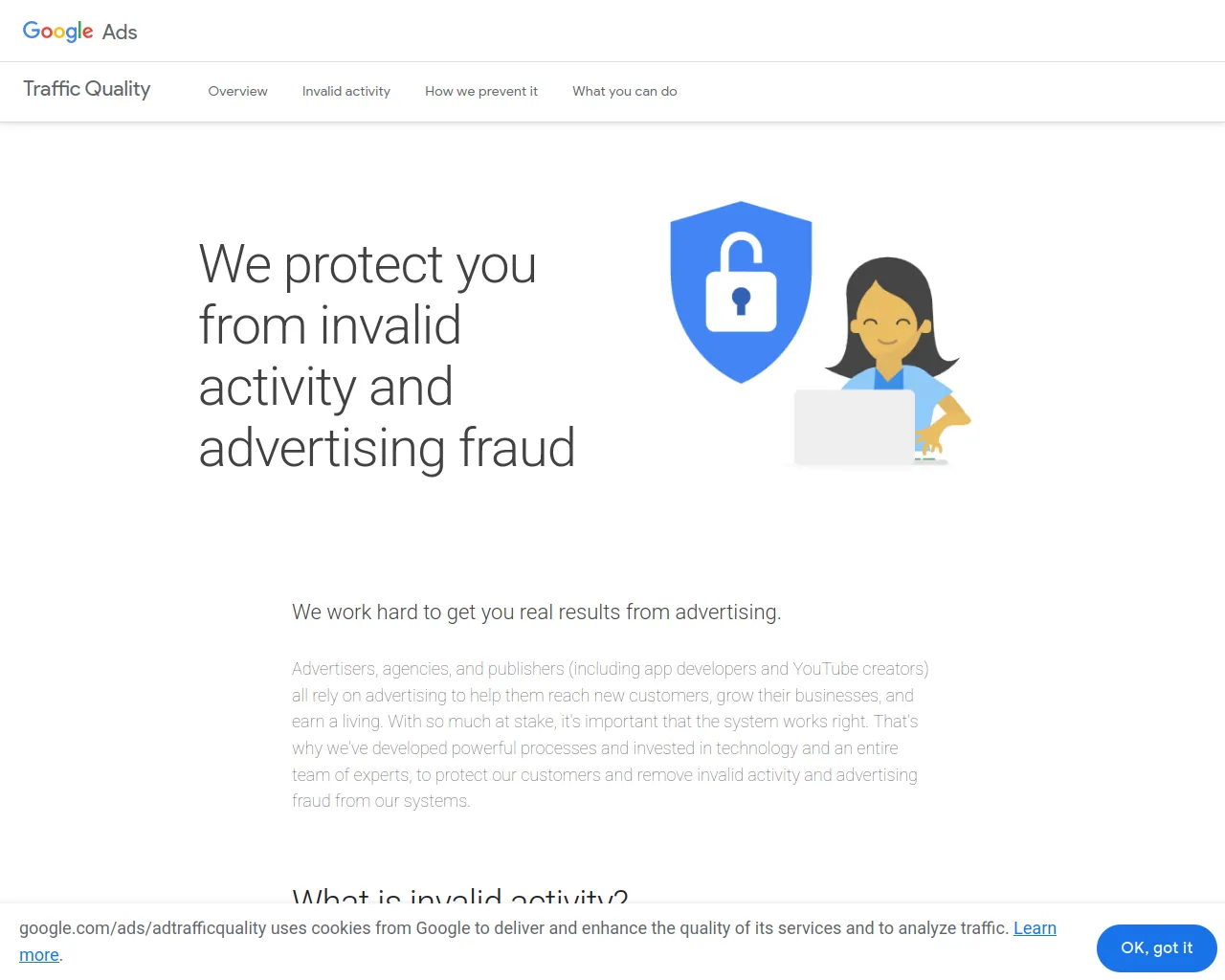The width and height of the screenshot is (1225, 980).
Task: Open the Traffic Quality home title
Action: click(87, 89)
